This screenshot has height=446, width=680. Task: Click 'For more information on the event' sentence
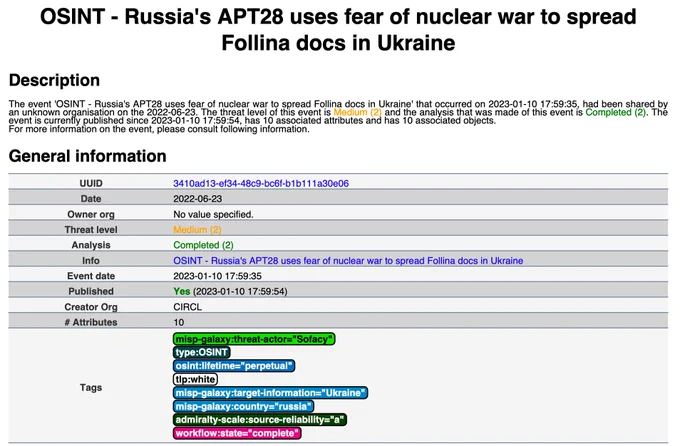(x=159, y=129)
